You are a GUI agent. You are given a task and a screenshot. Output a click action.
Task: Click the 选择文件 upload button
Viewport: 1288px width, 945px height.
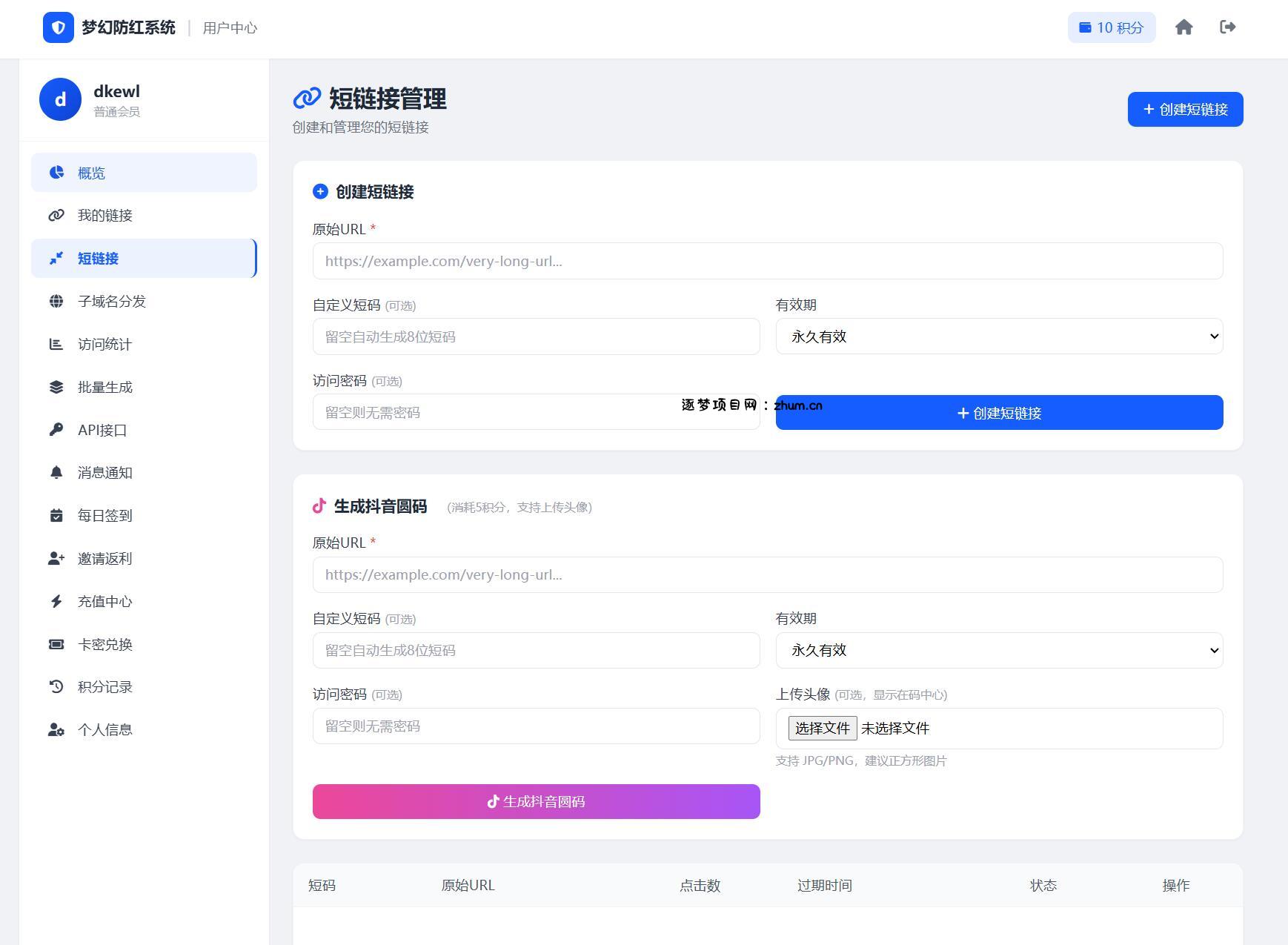(822, 729)
